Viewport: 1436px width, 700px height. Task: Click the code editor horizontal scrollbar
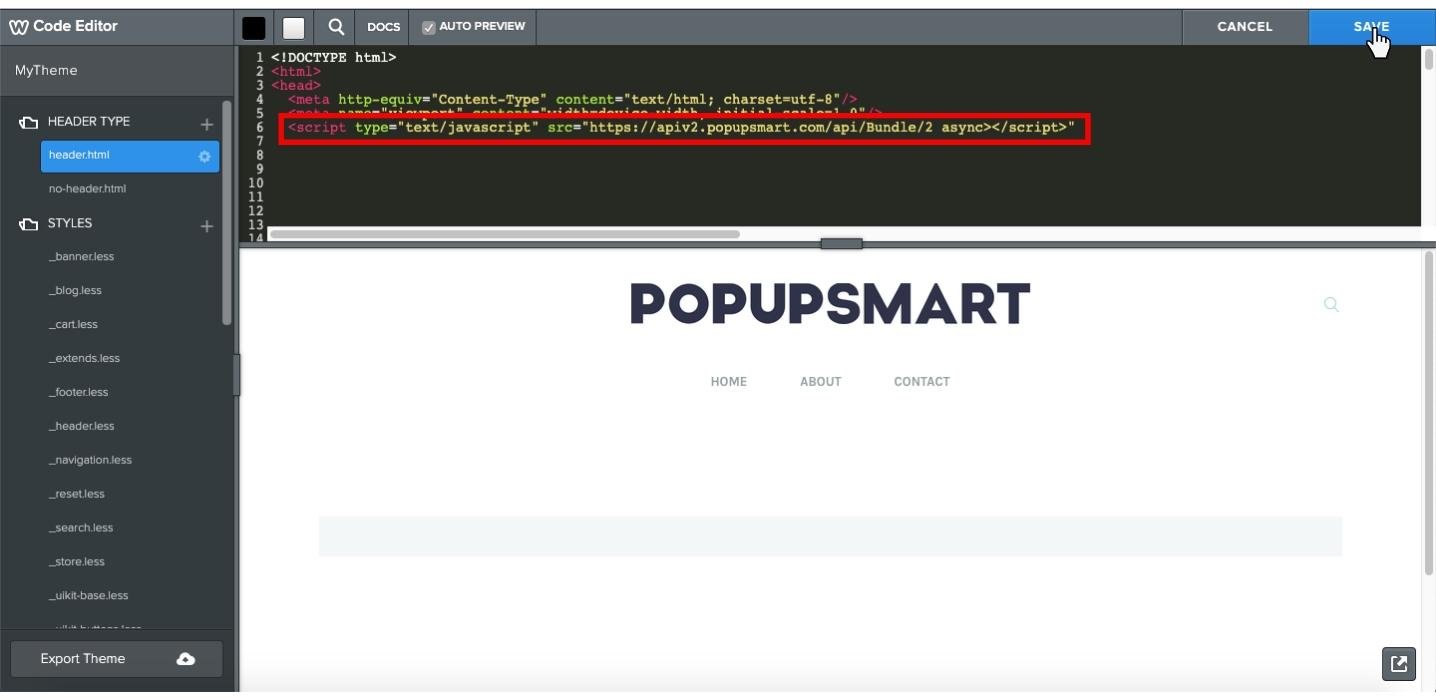(x=505, y=234)
